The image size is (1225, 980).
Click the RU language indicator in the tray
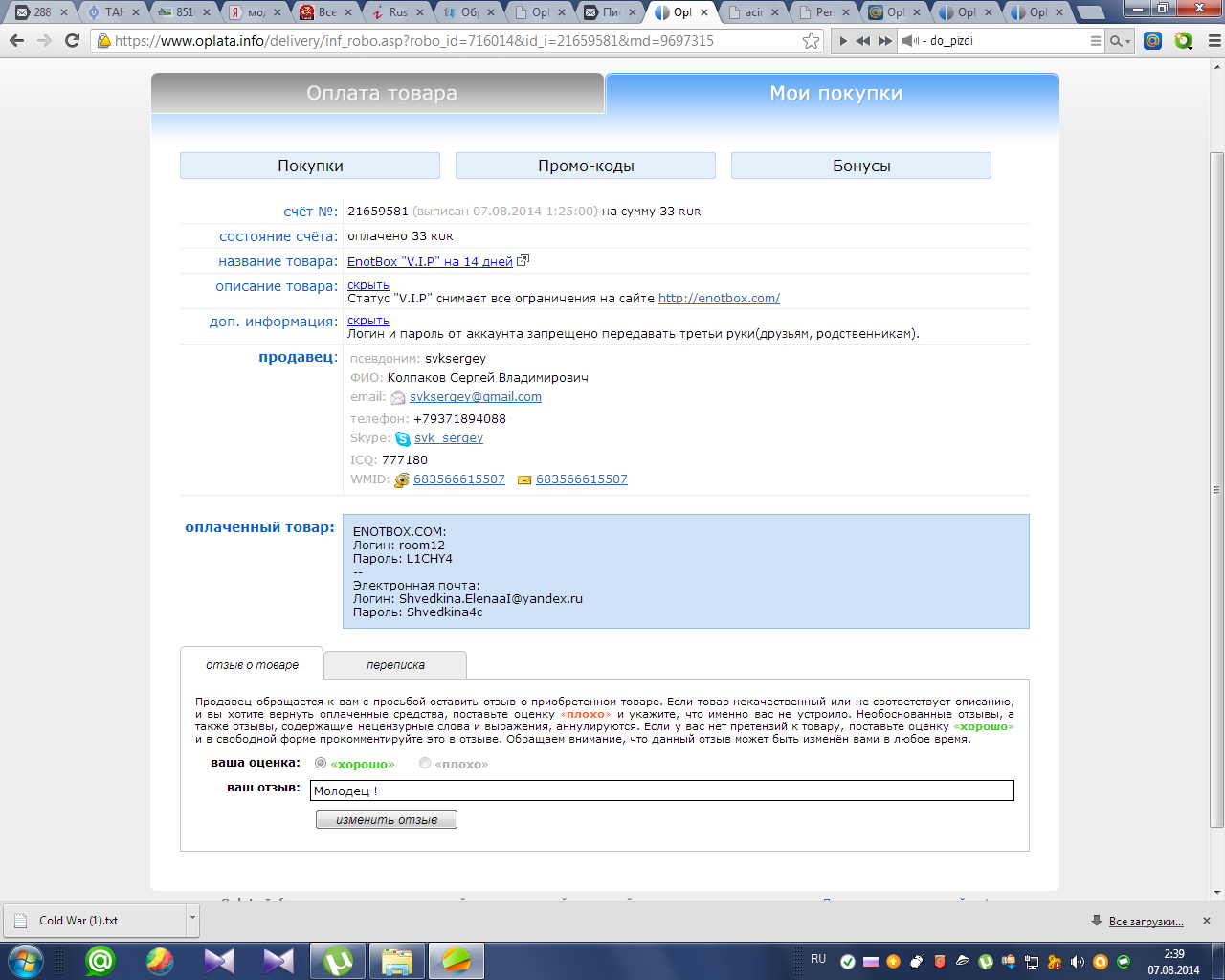tap(818, 959)
